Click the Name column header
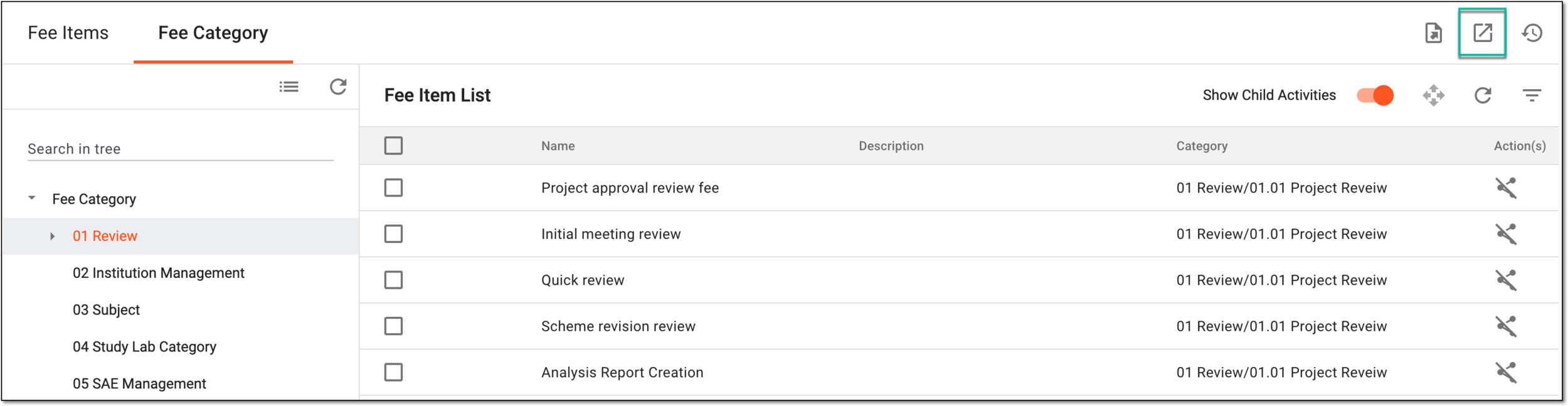The width and height of the screenshot is (1568, 406). click(x=558, y=146)
